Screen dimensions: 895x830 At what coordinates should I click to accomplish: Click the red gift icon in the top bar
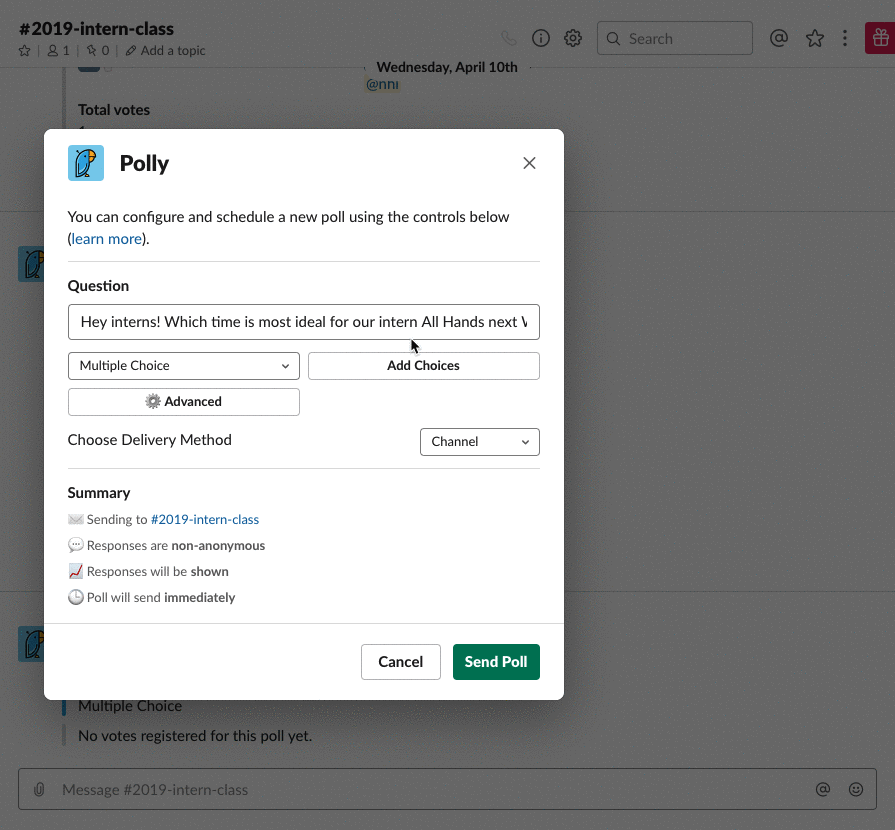[x=879, y=38]
